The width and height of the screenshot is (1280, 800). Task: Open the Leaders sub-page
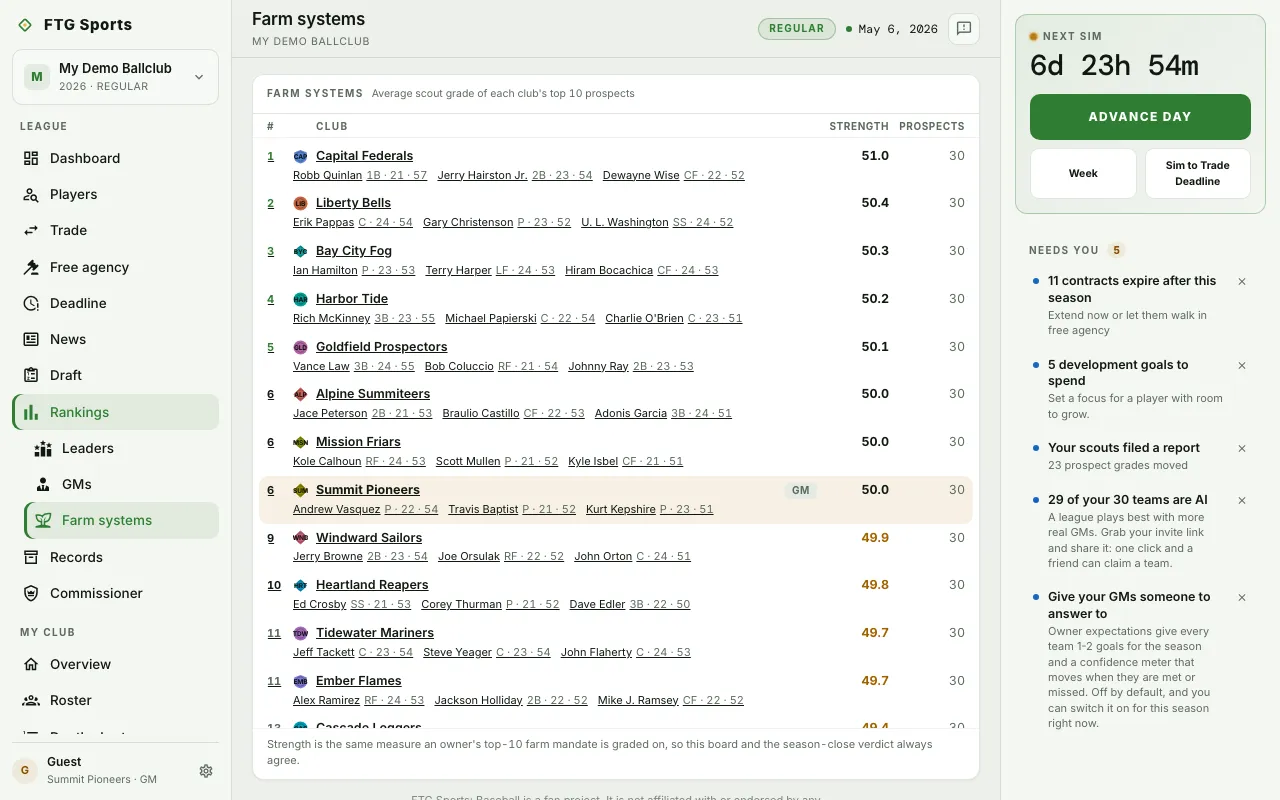[x=121, y=448]
